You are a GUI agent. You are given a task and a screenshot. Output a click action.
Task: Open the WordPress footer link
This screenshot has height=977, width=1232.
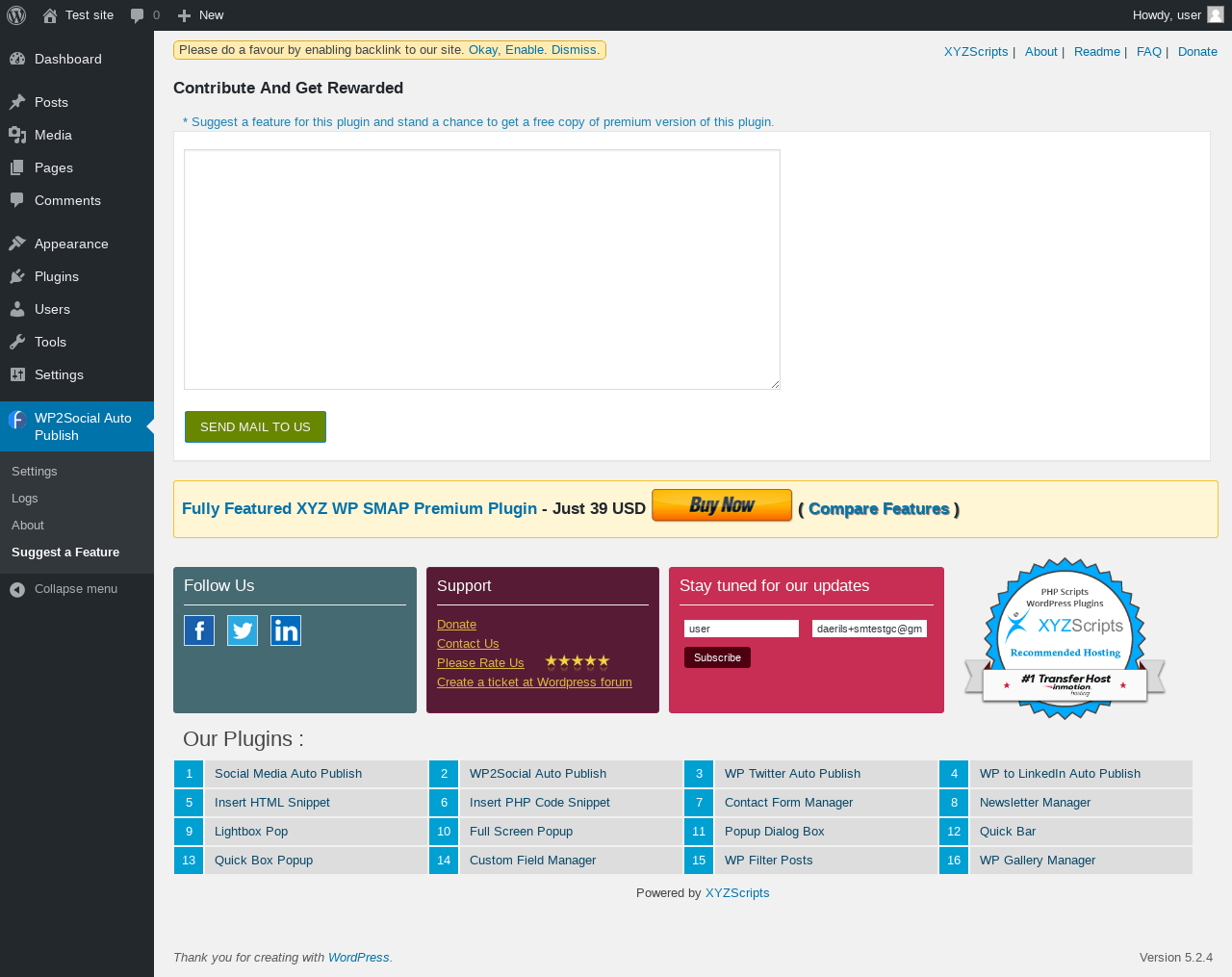pos(358,958)
